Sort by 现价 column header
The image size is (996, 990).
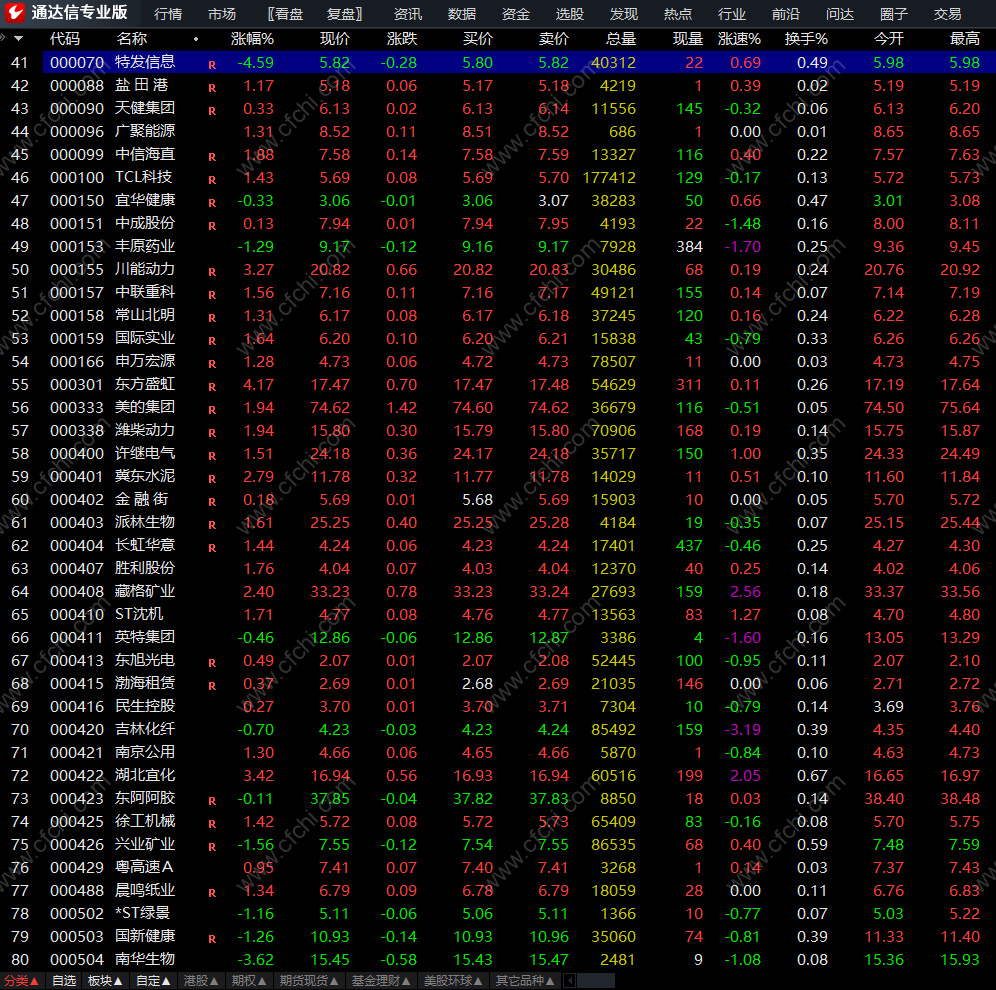pyautogui.click(x=335, y=39)
